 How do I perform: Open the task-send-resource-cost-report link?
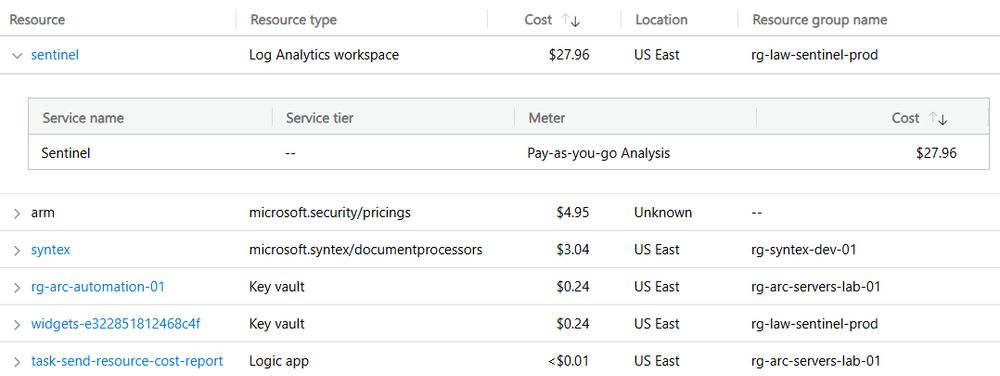[127, 361]
